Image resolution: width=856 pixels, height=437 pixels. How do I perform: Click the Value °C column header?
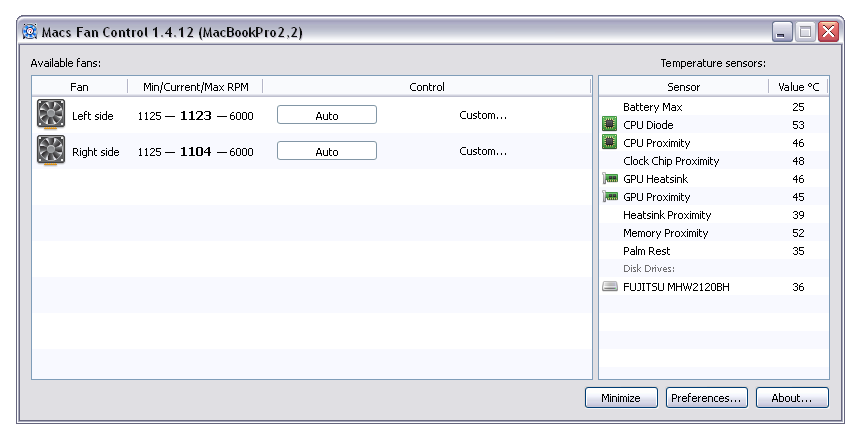click(798, 87)
